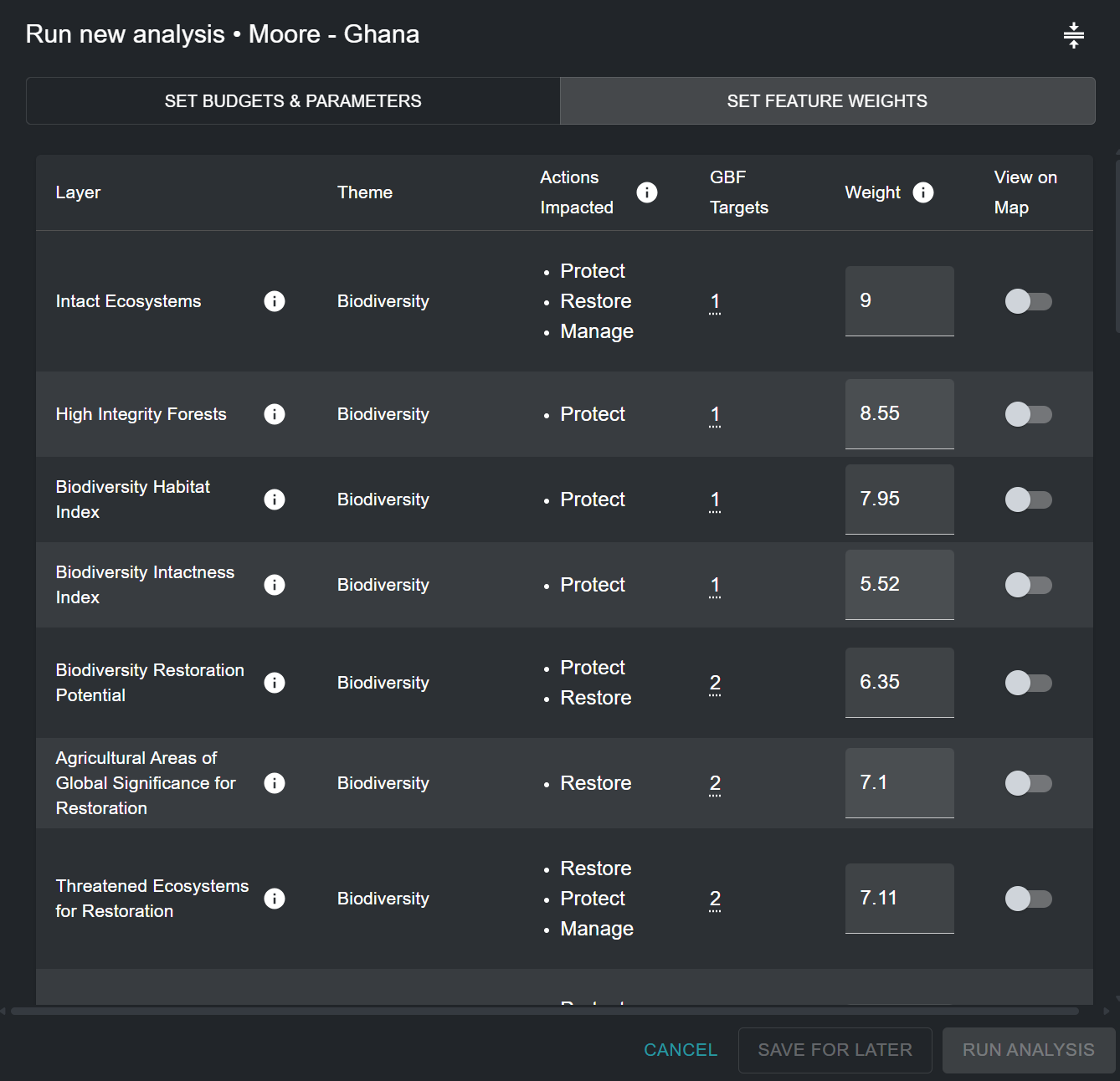Screen dimensions: 1120x1081
Task: Open Actions Impacted column info icon
Action: tap(646, 192)
